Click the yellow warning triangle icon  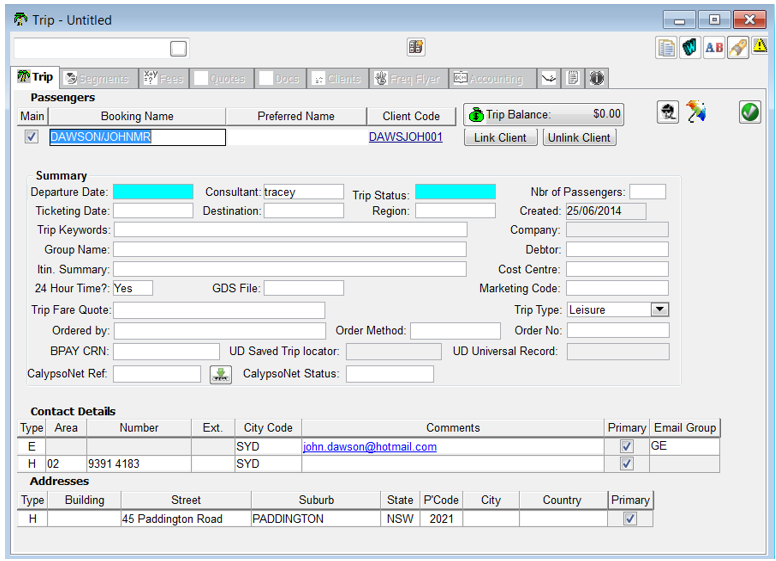pyautogui.click(x=760, y=47)
